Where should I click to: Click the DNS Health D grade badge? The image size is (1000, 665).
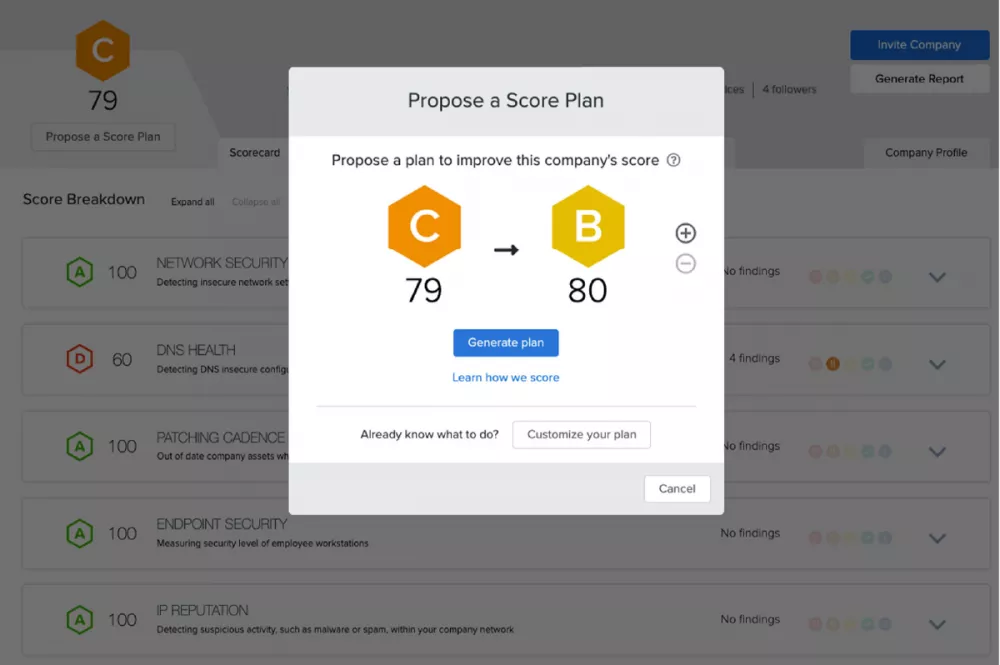pyautogui.click(x=80, y=359)
